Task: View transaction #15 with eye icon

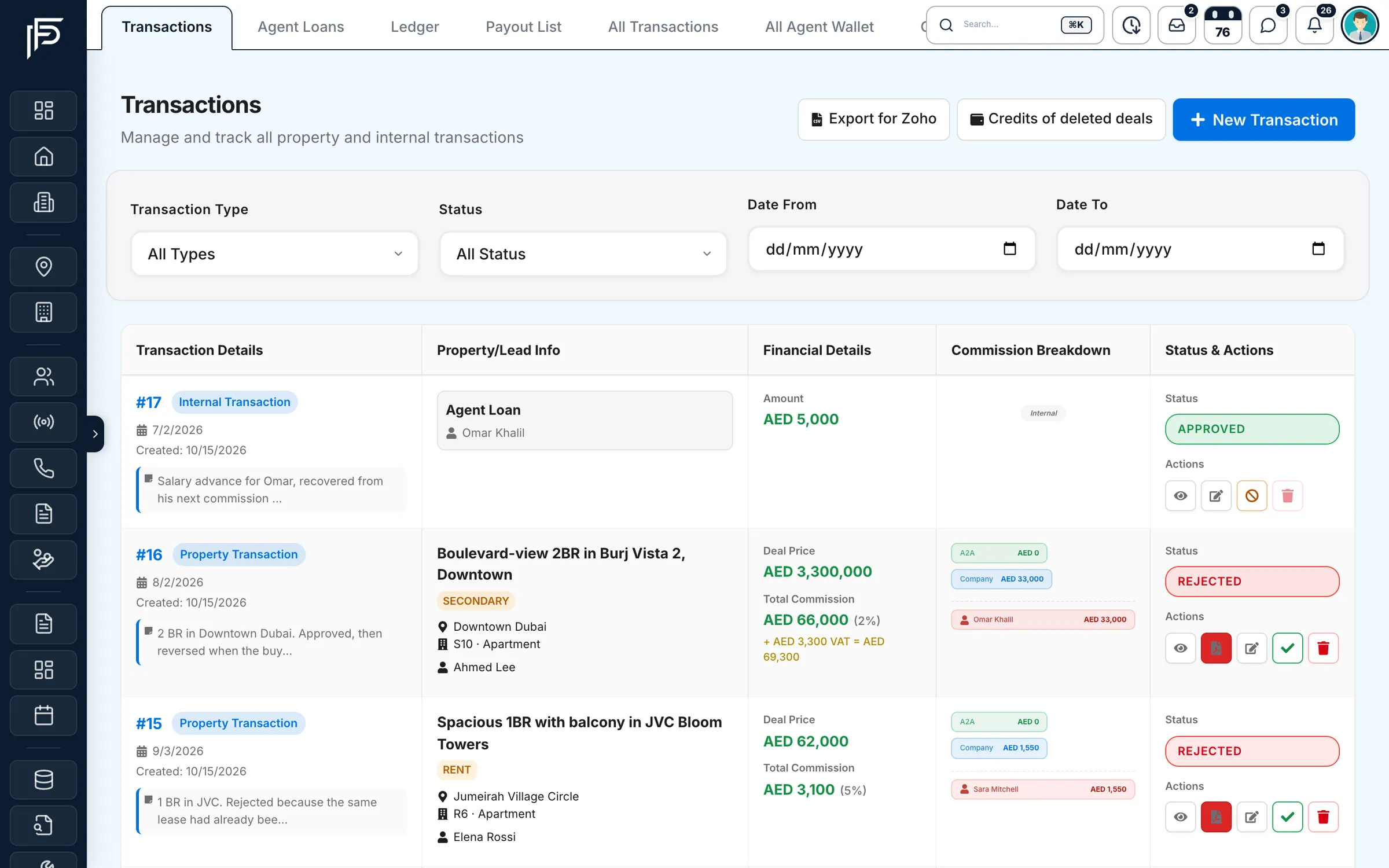Action: click(x=1181, y=817)
